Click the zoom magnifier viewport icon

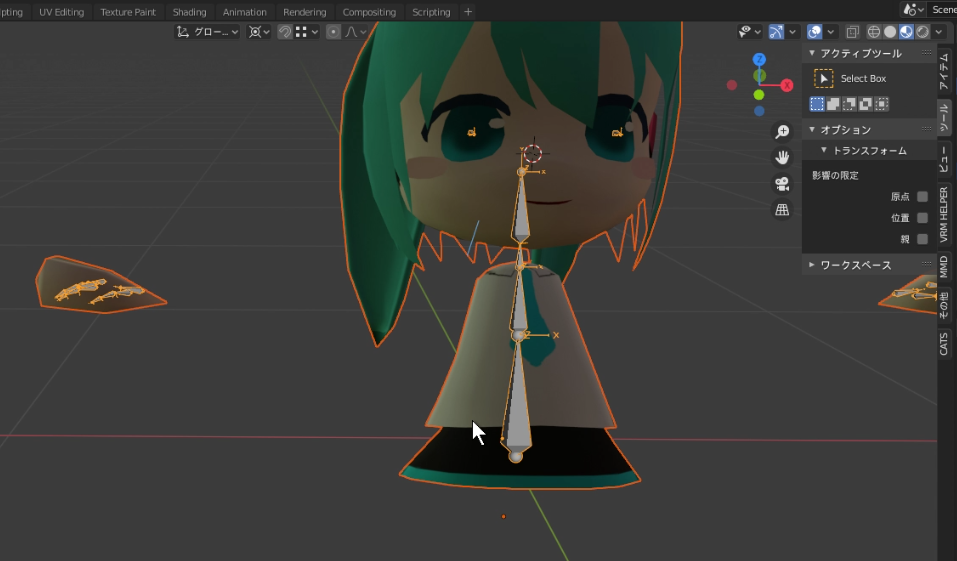point(782,131)
